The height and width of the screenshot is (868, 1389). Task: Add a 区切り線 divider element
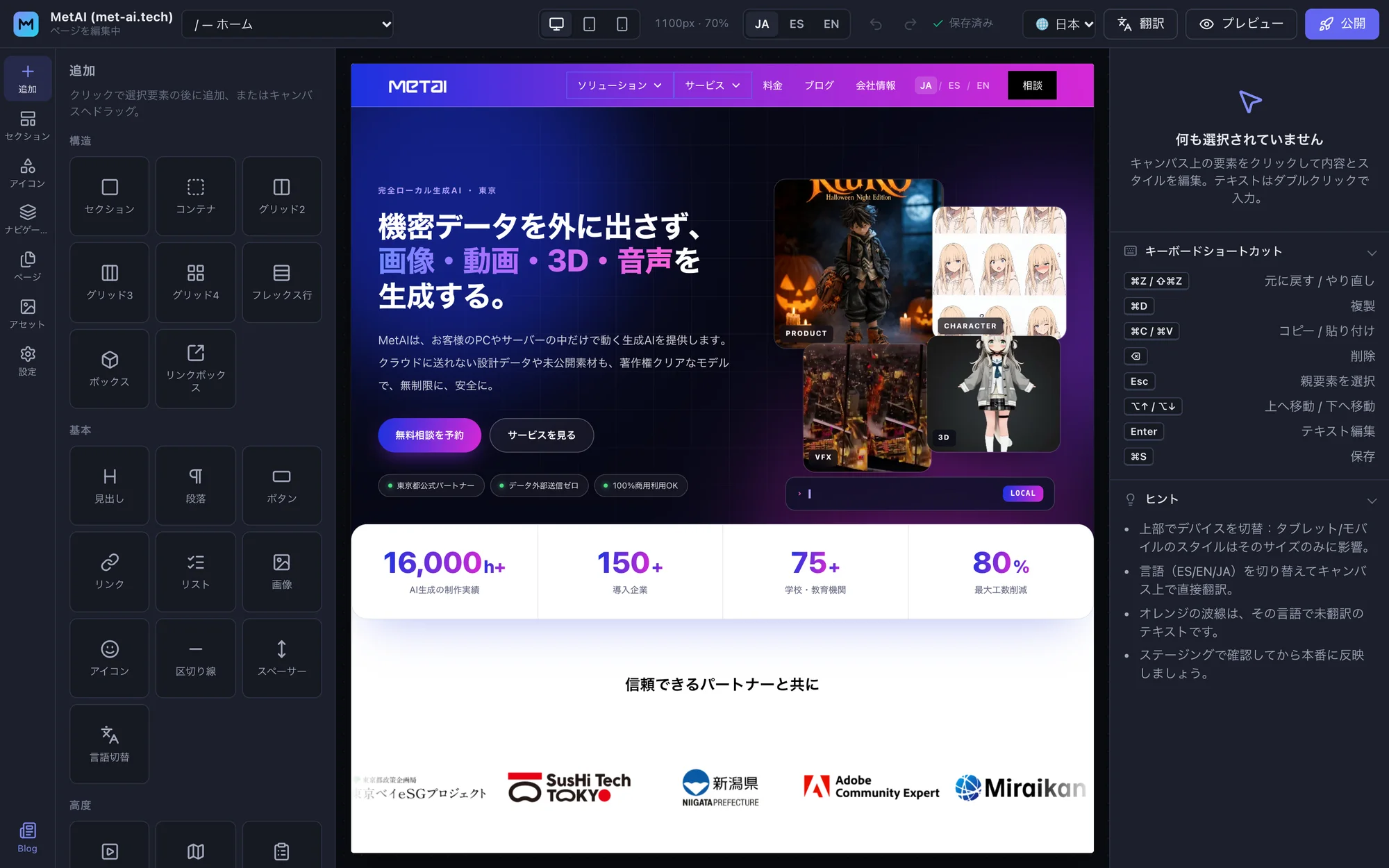tap(196, 658)
